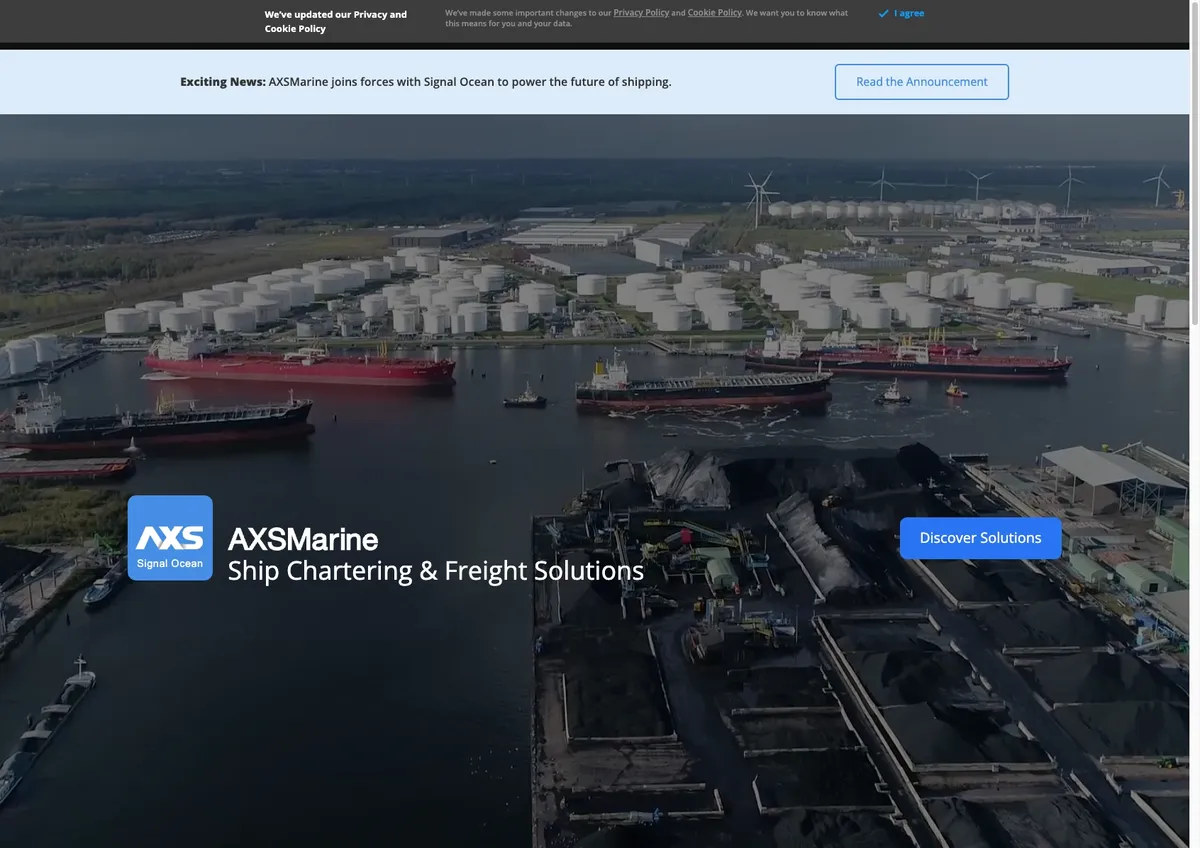
Task: Open the Cookie Policy link
Action: pos(715,13)
